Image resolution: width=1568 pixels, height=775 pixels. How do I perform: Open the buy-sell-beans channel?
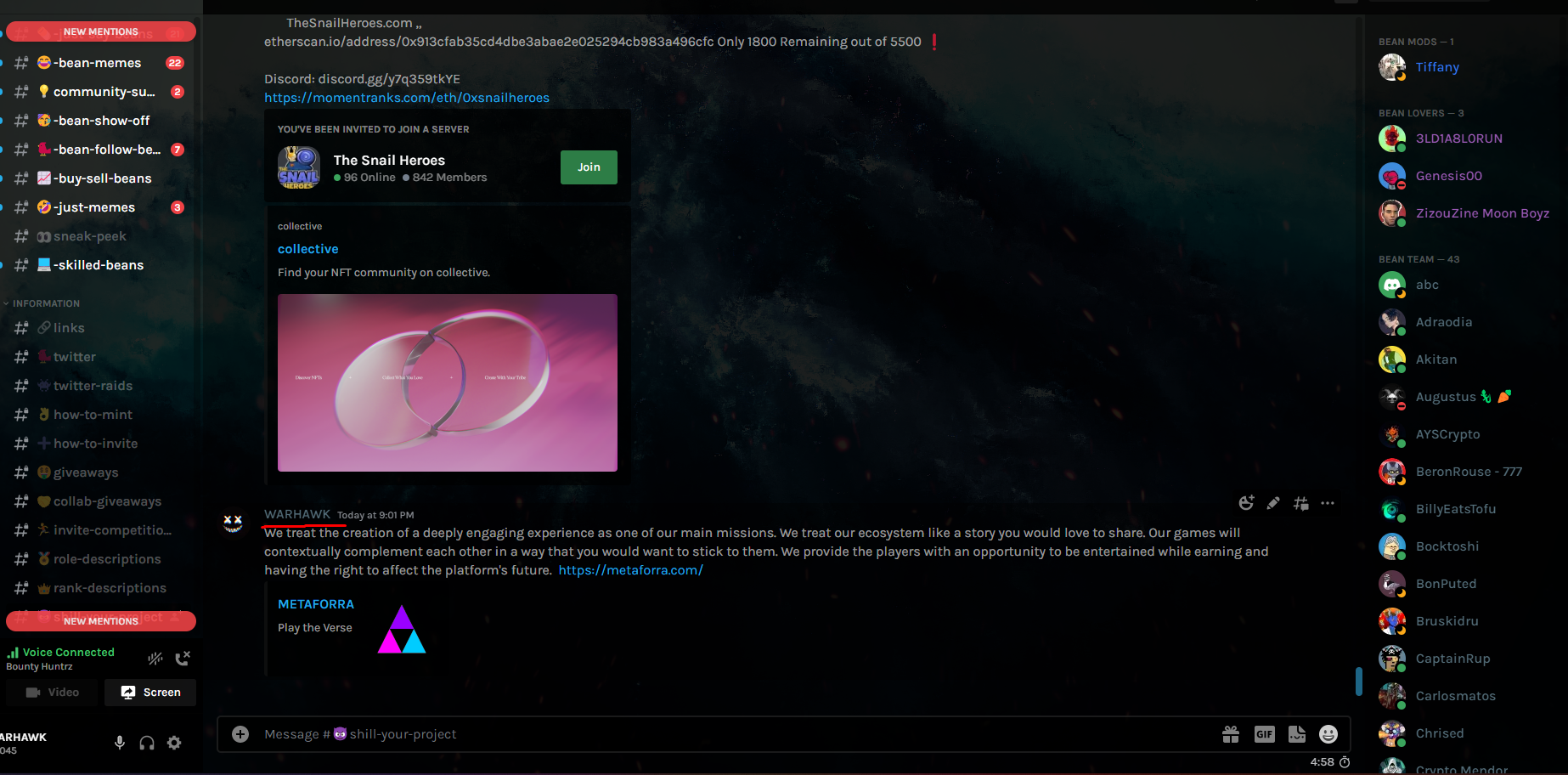[x=101, y=178]
